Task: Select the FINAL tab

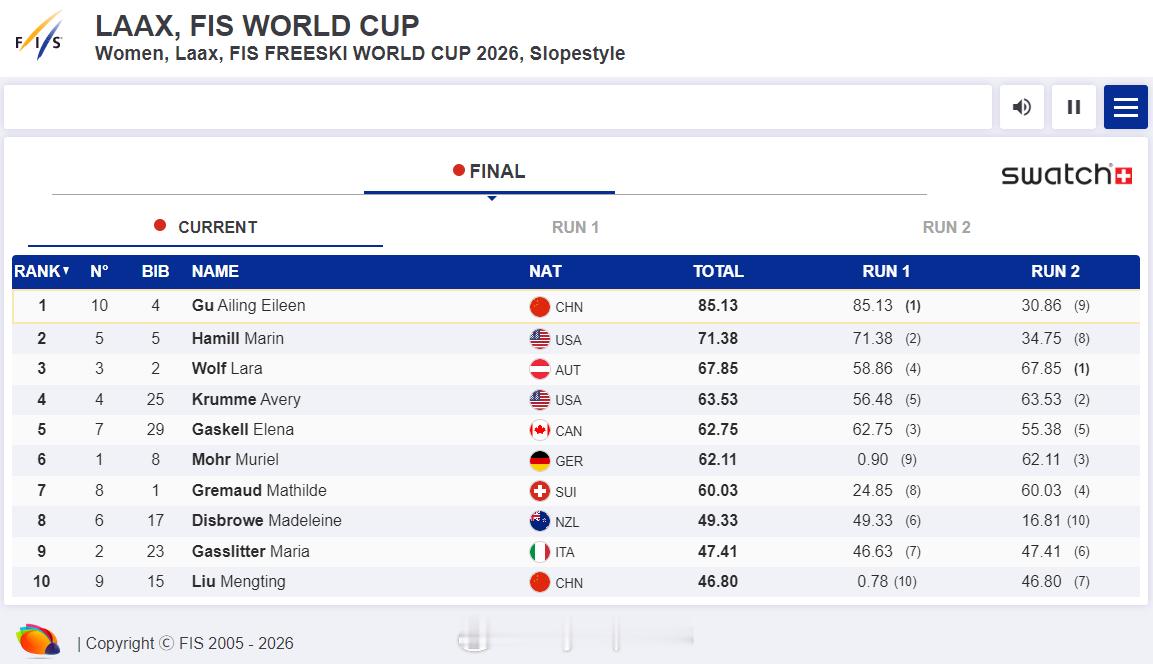Action: (x=489, y=172)
